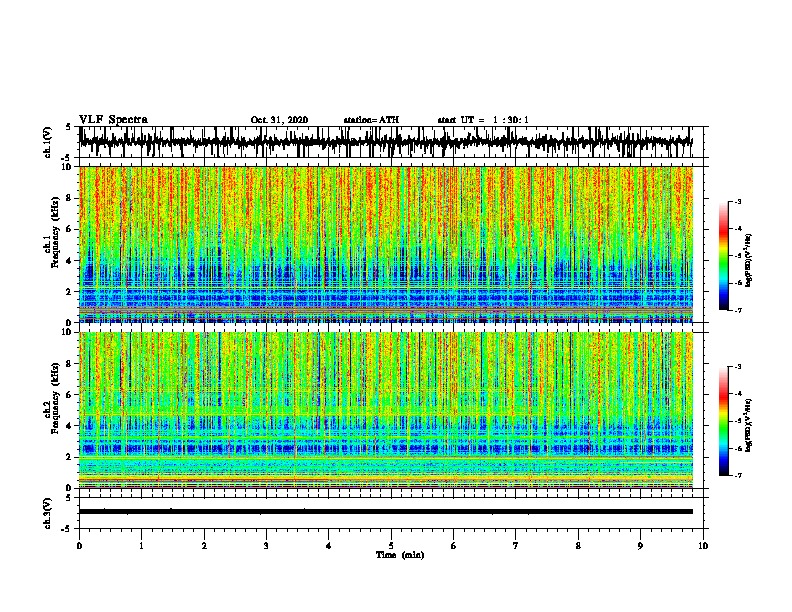
Task: Click the ch.2 color scale bar
Action: pyautogui.click(x=723, y=421)
